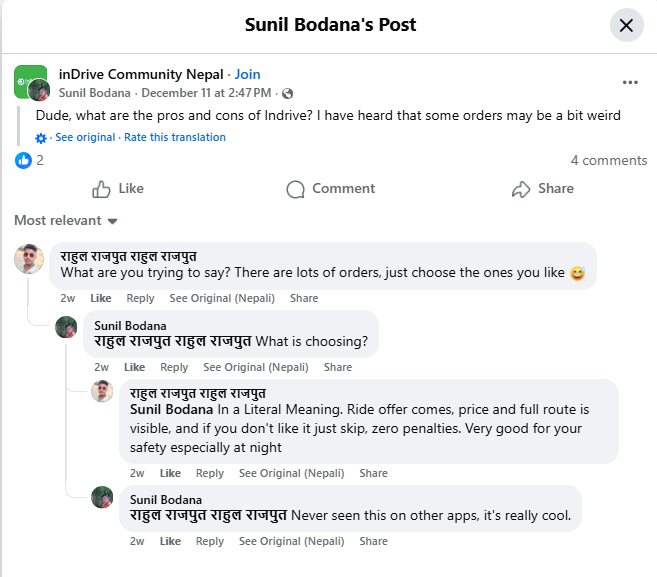Open the first commenter's profile picture

pos(29,259)
